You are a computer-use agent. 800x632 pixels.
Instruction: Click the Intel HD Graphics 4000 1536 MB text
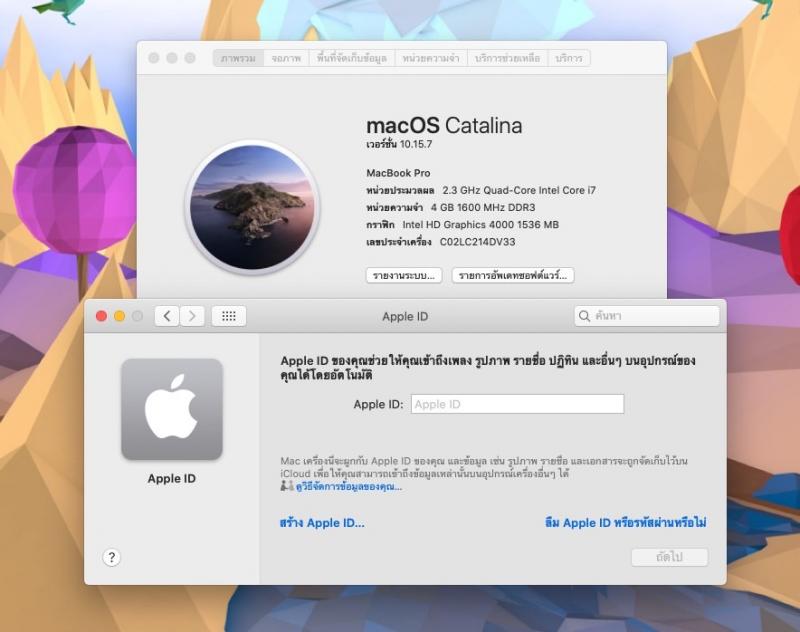pos(481,225)
